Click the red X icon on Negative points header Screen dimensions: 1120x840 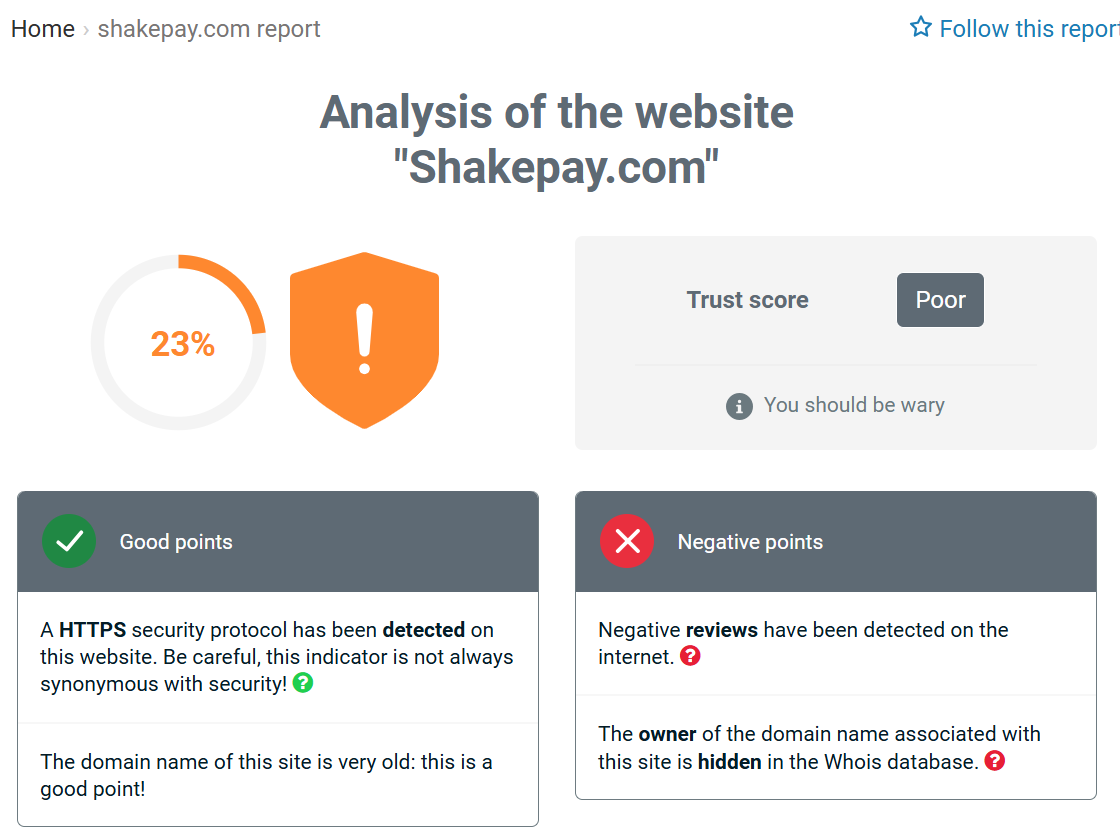click(x=627, y=541)
